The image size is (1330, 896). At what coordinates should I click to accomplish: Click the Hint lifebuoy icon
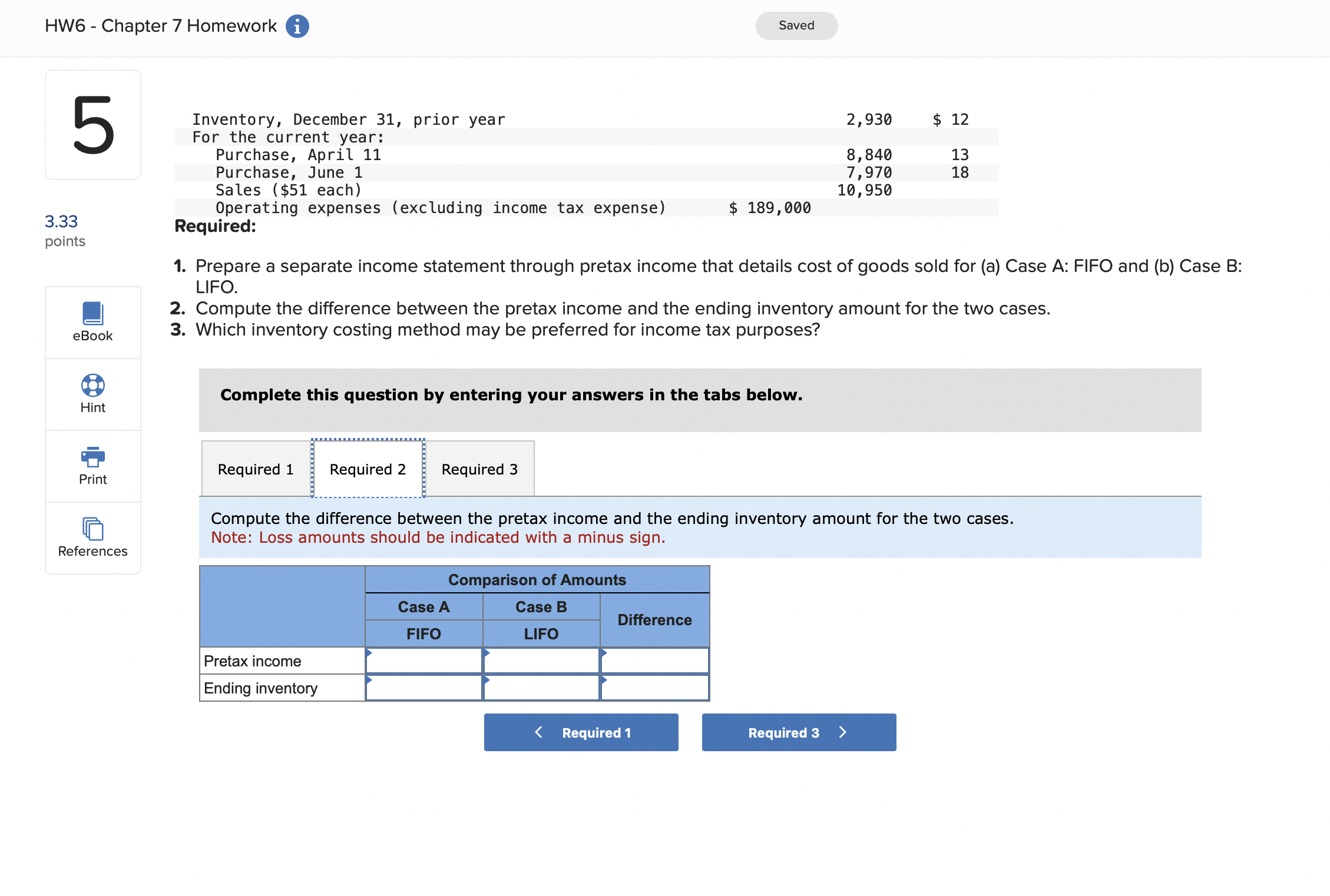(92, 386)
